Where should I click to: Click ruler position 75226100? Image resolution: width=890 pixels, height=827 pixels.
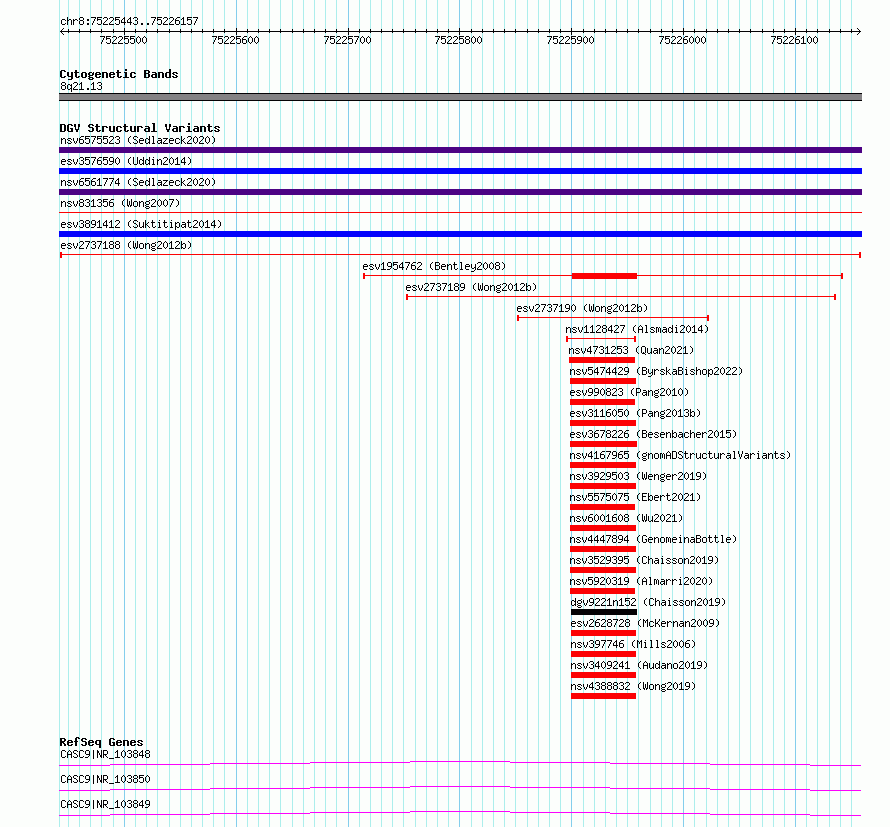pos(794,40)
